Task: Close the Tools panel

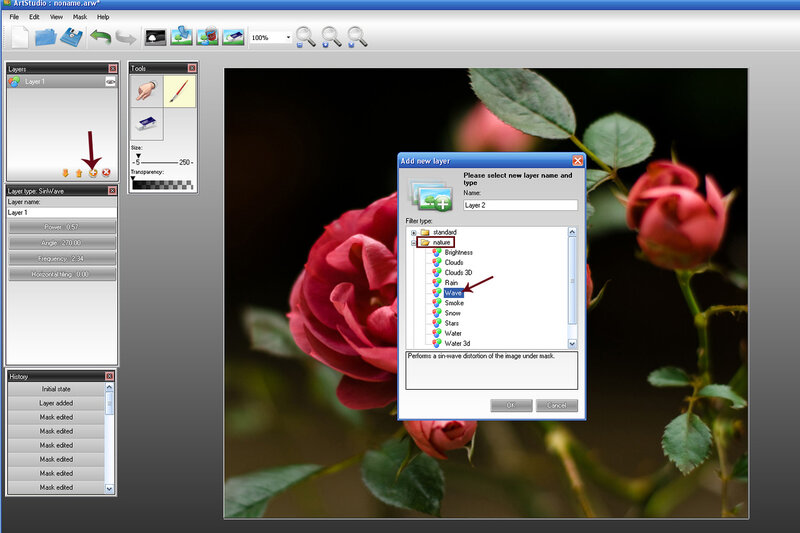Action: coord(192,68)
